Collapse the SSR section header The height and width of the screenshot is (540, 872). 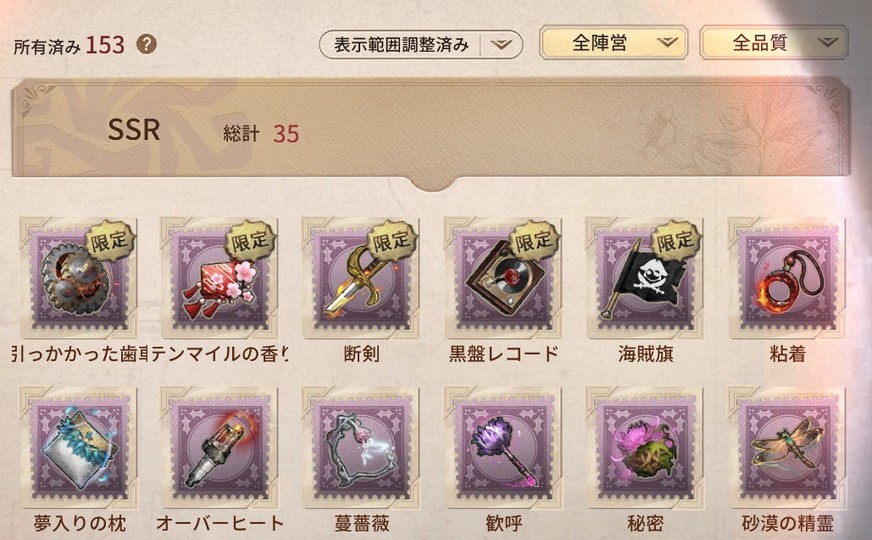click(x=431, y=129)
